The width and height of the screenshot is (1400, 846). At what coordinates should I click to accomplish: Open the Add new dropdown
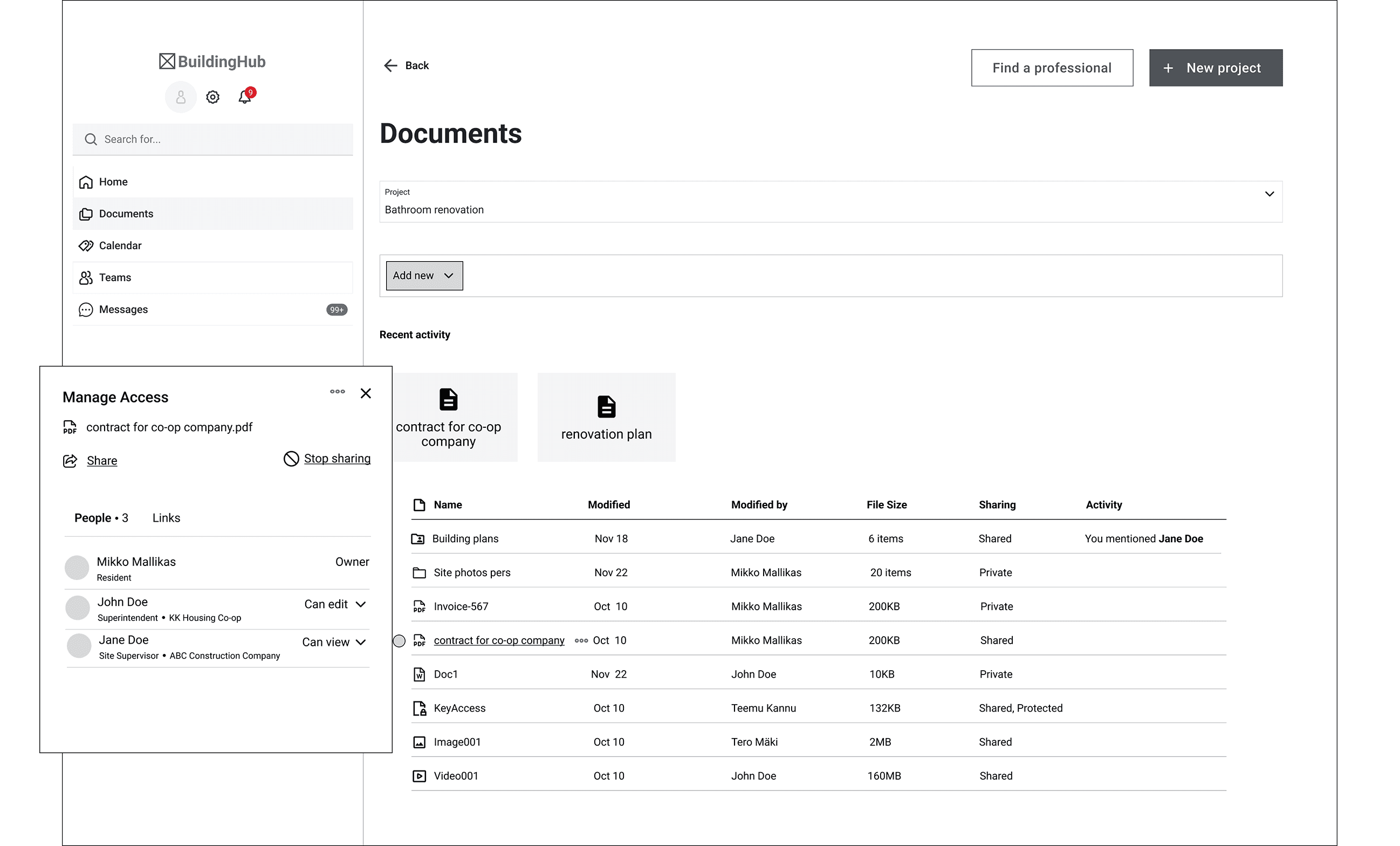coord(424,276)
